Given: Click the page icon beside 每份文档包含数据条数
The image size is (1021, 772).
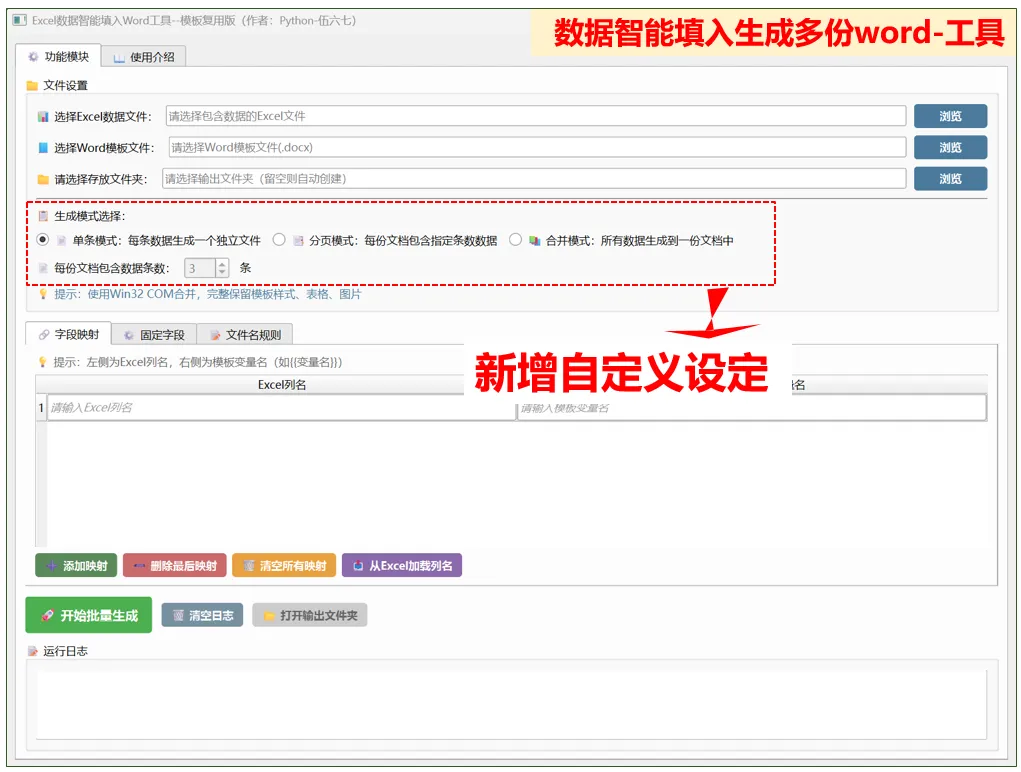Looking at the screenshot, I should [x=43, y=268].
